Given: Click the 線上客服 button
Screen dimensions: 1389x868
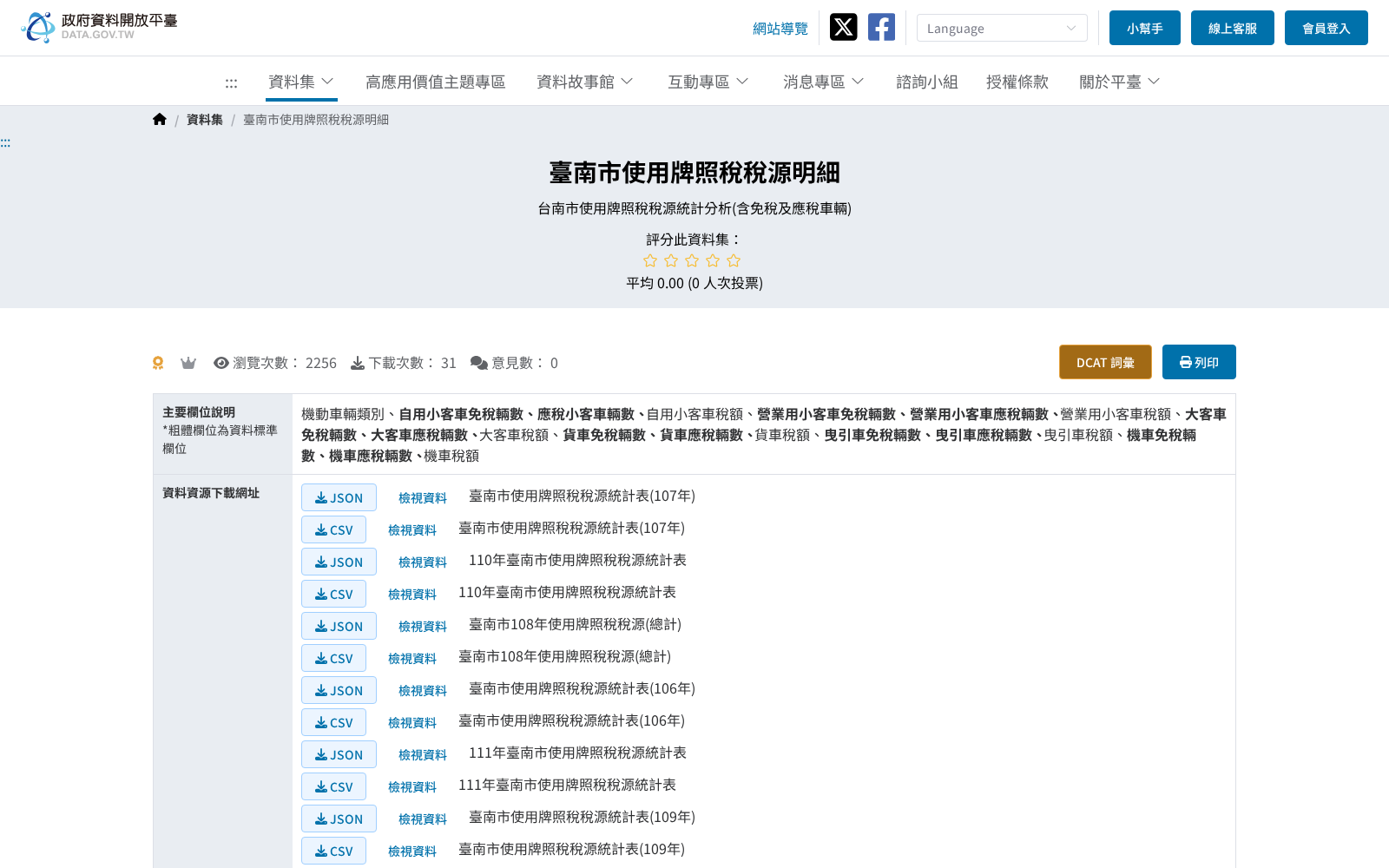Looking at the screenshot, I should click(1233, 28).
